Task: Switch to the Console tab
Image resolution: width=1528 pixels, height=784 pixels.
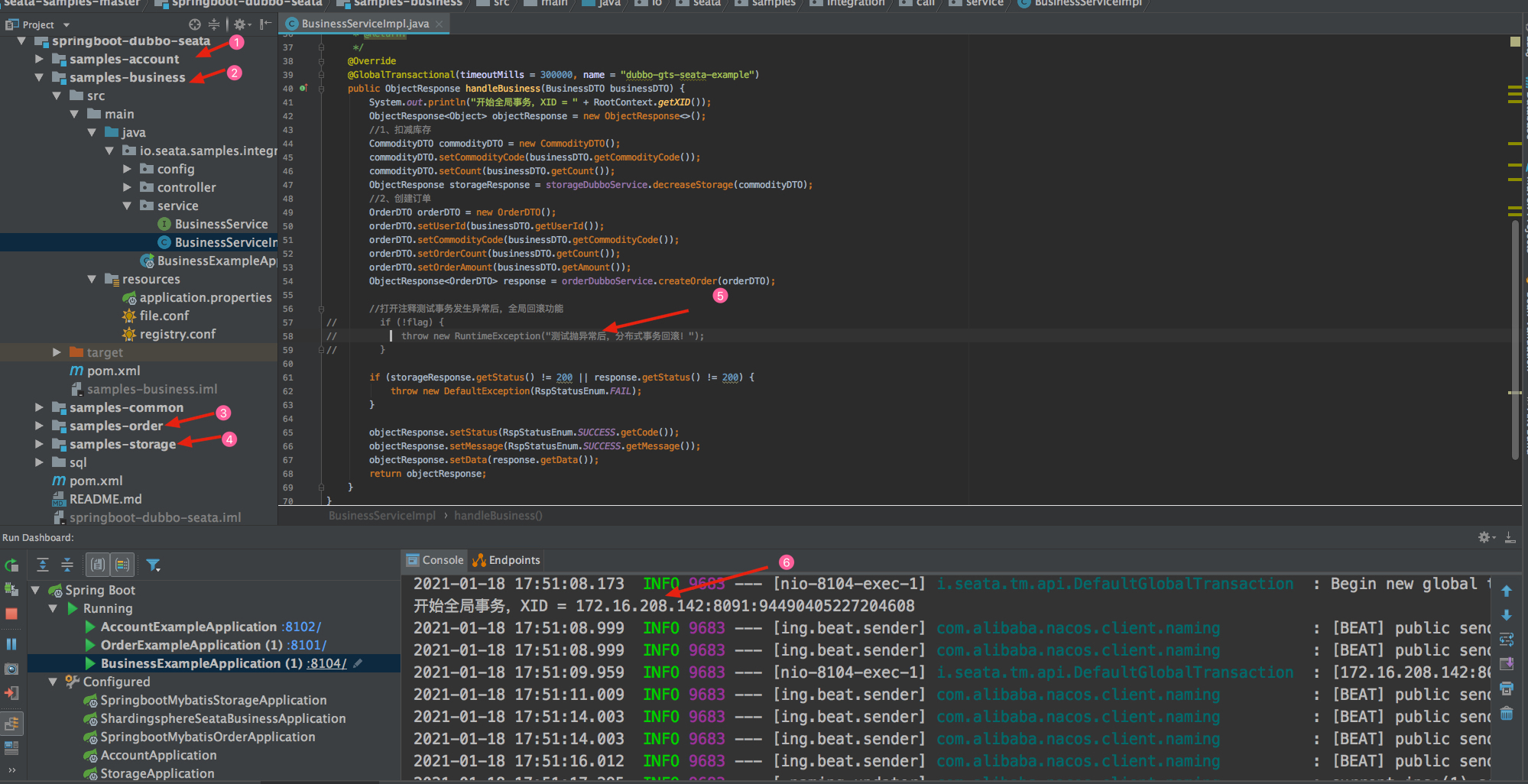Action: tap(434, 560)
